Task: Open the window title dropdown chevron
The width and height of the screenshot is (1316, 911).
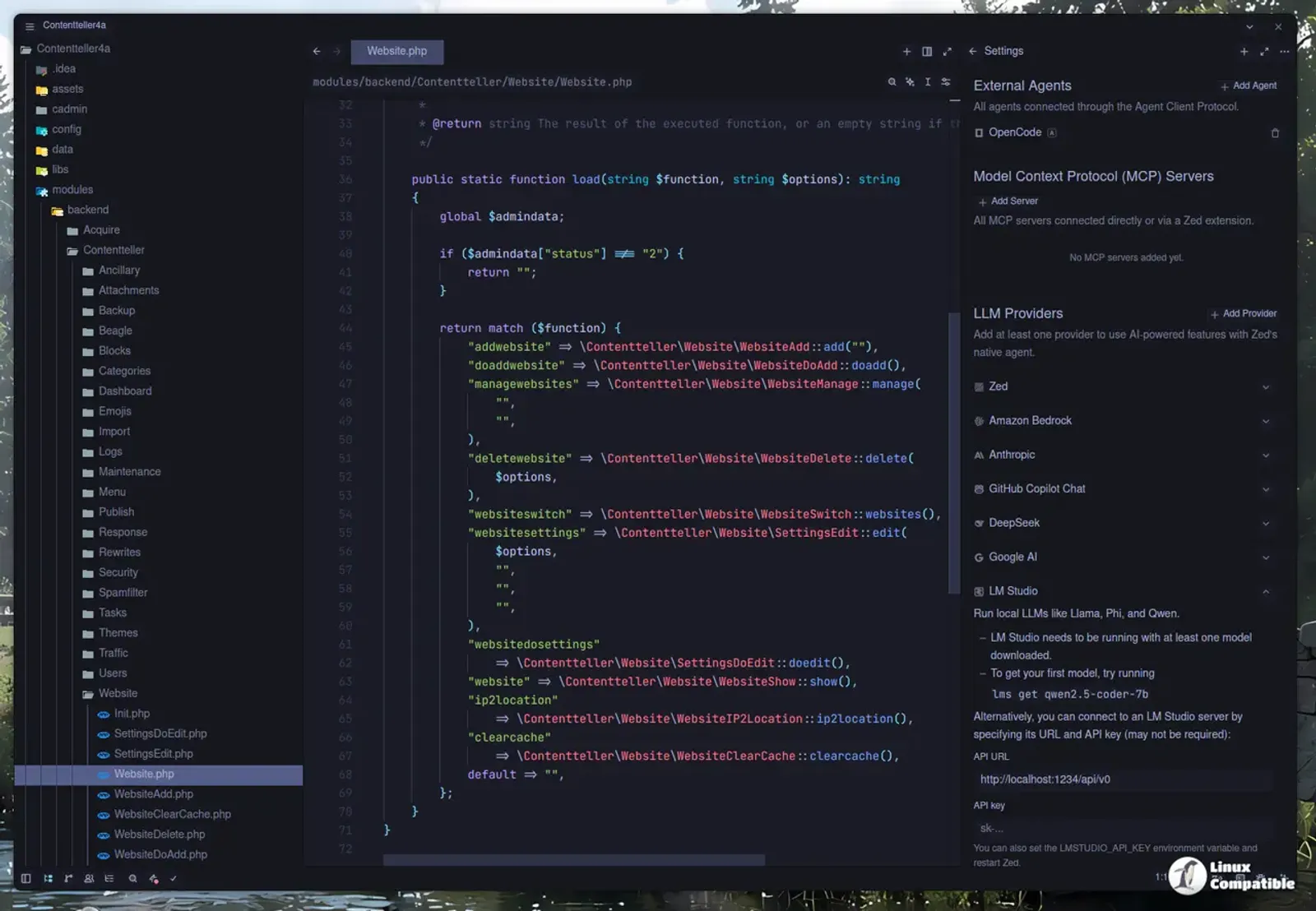Action: pos(1249,26)
